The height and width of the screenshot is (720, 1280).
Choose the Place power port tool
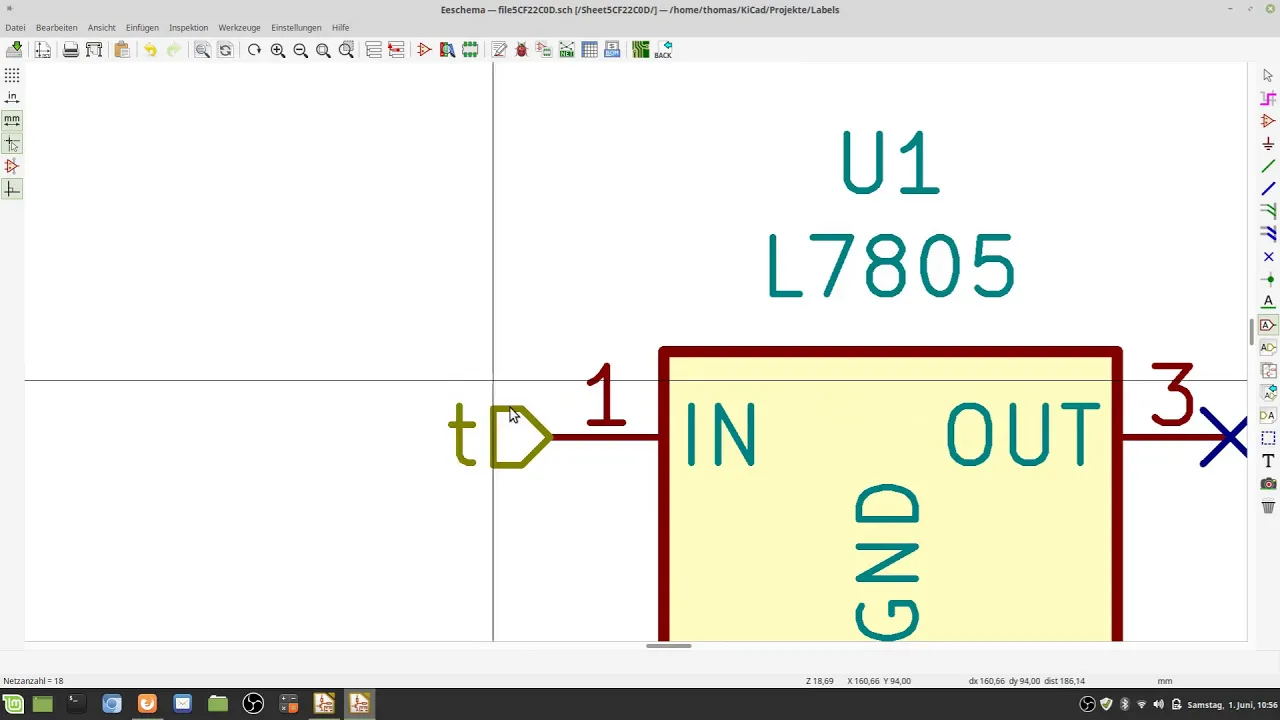1268,144
